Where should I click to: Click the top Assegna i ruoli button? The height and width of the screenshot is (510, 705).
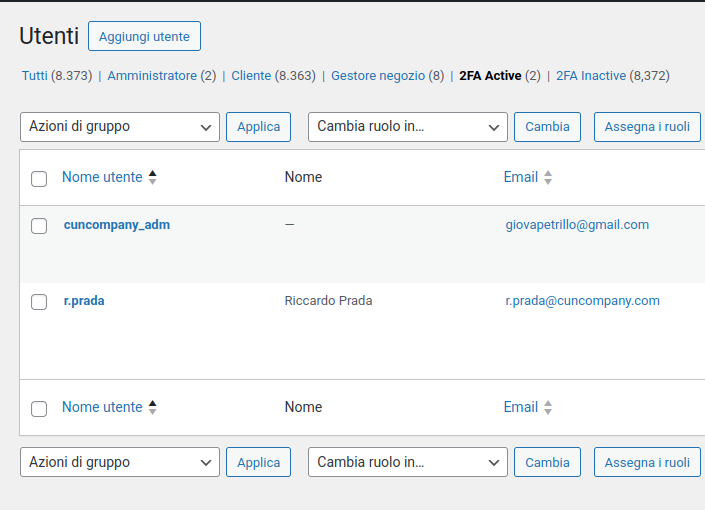(647, 127)
